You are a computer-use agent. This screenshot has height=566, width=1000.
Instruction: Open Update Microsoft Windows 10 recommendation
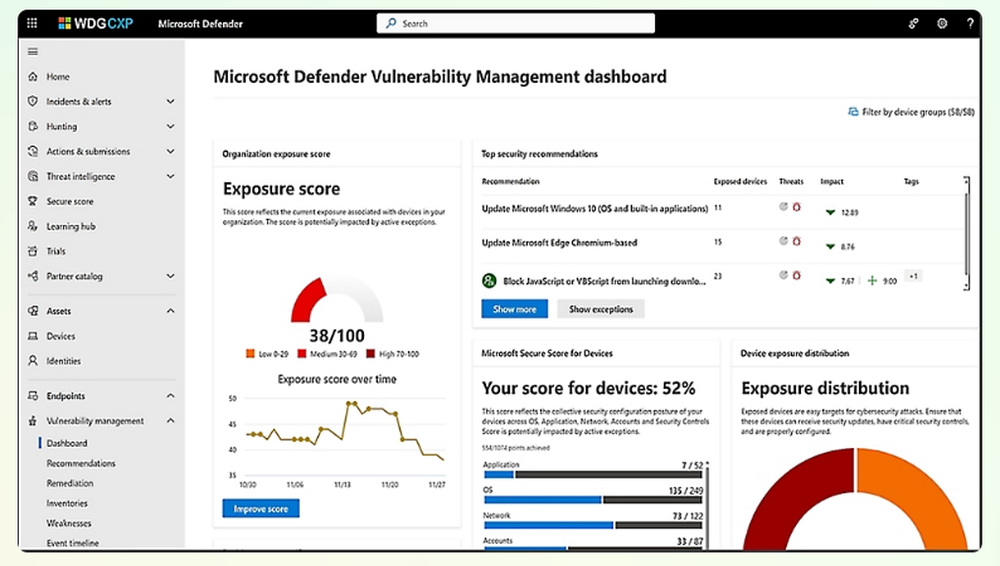[x=595, y=209]
